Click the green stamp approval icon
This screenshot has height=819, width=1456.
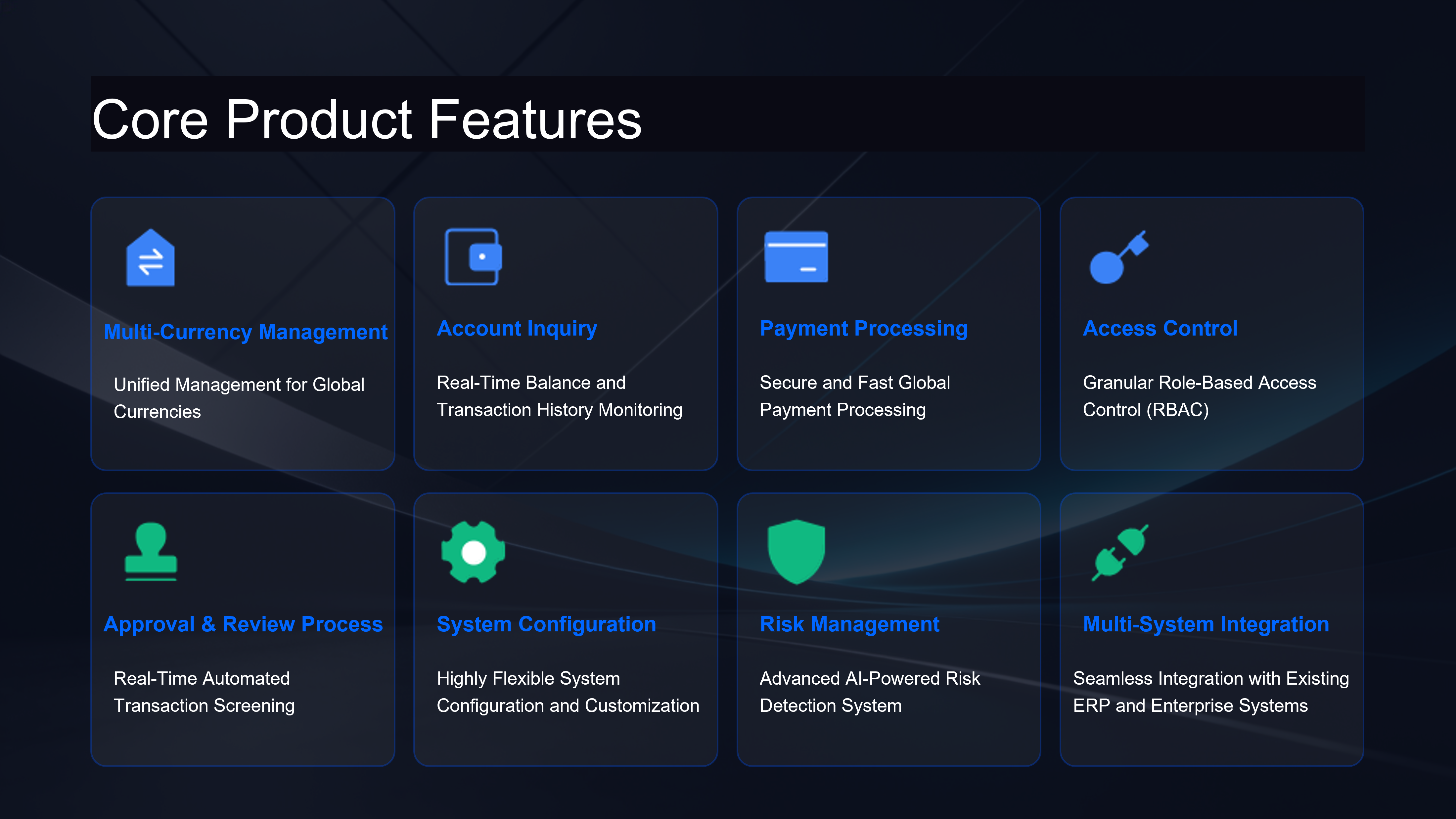click(150, 552)
